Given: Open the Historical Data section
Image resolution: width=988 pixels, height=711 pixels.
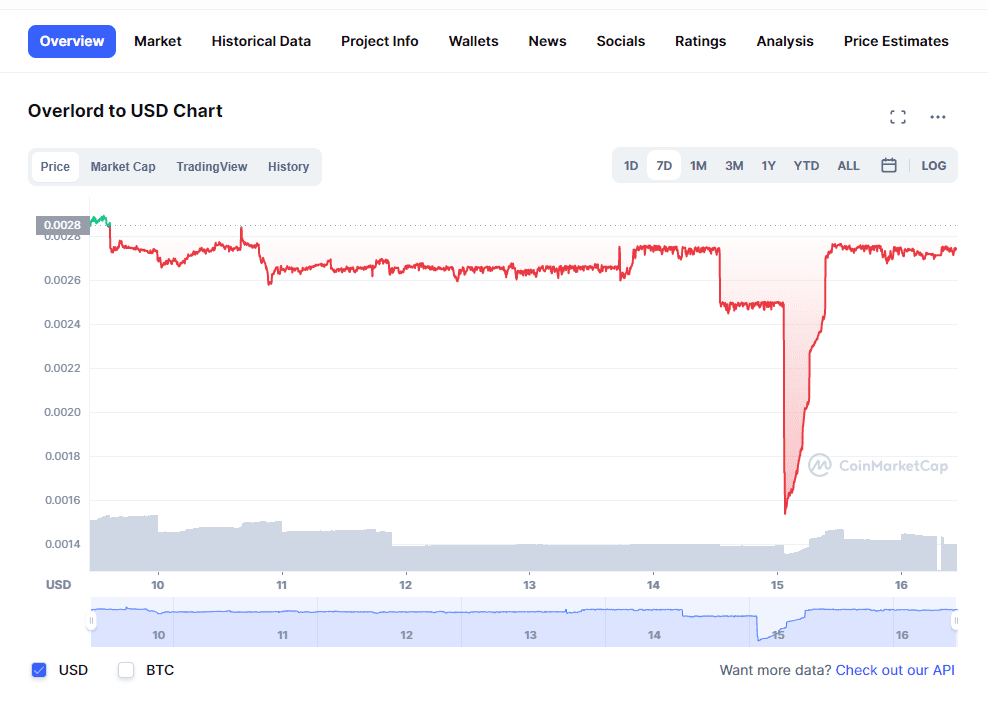Looking at the screenshot, I should 261,41.
